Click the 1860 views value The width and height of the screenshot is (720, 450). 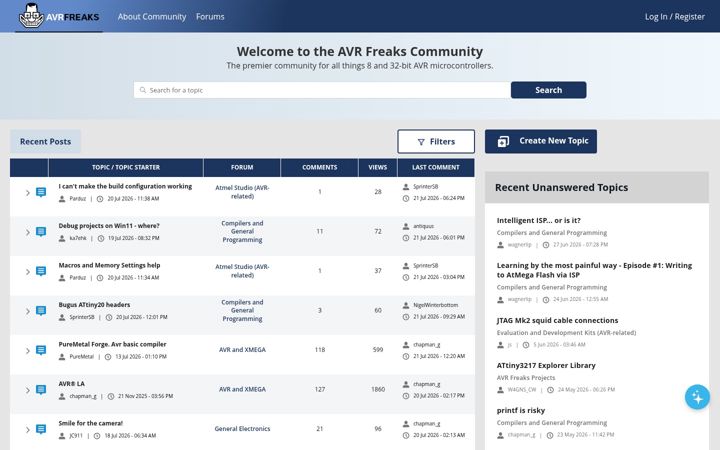(378, 389)
